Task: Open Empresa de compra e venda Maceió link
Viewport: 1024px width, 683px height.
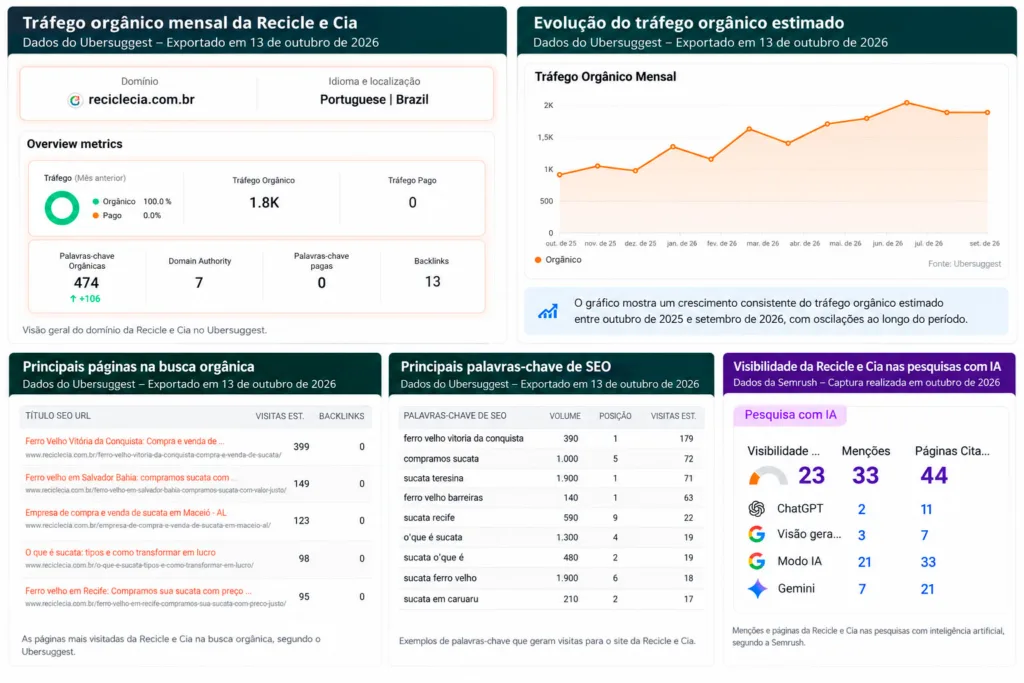Action: (126, 513)
